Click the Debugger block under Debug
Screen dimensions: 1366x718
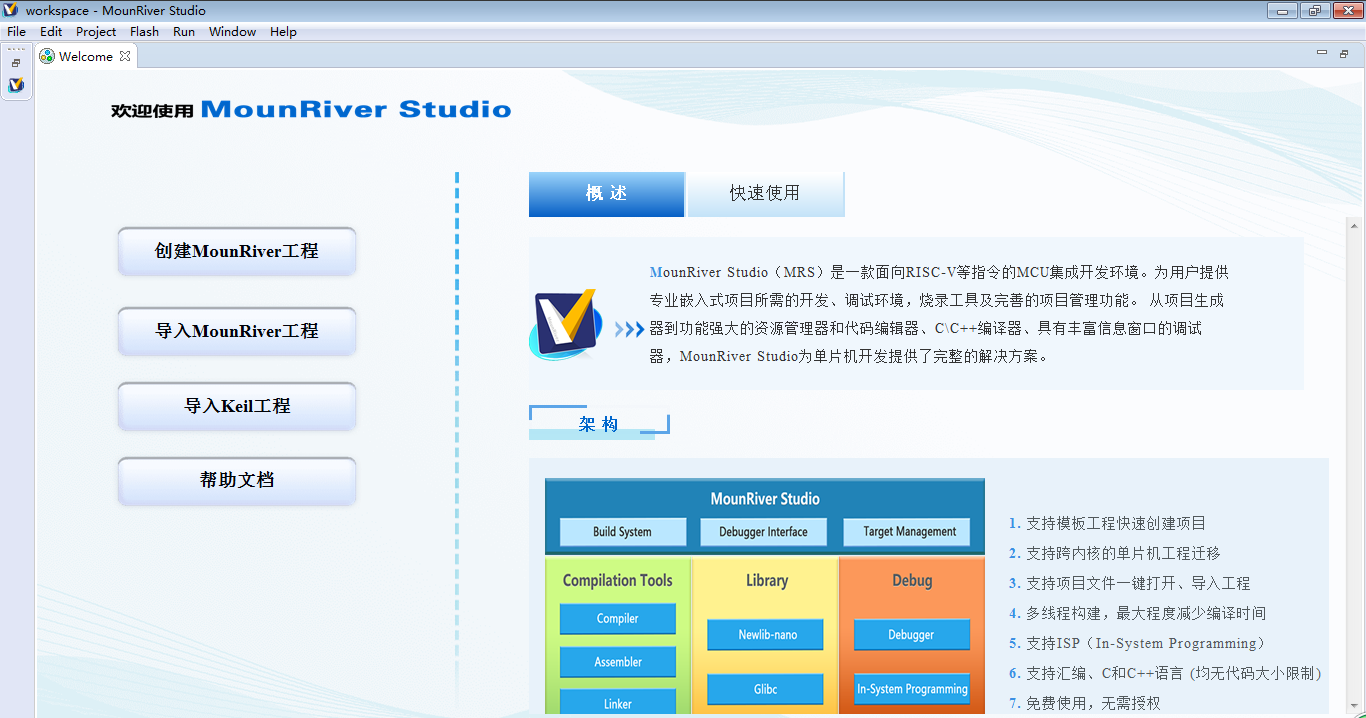[911, 635]
